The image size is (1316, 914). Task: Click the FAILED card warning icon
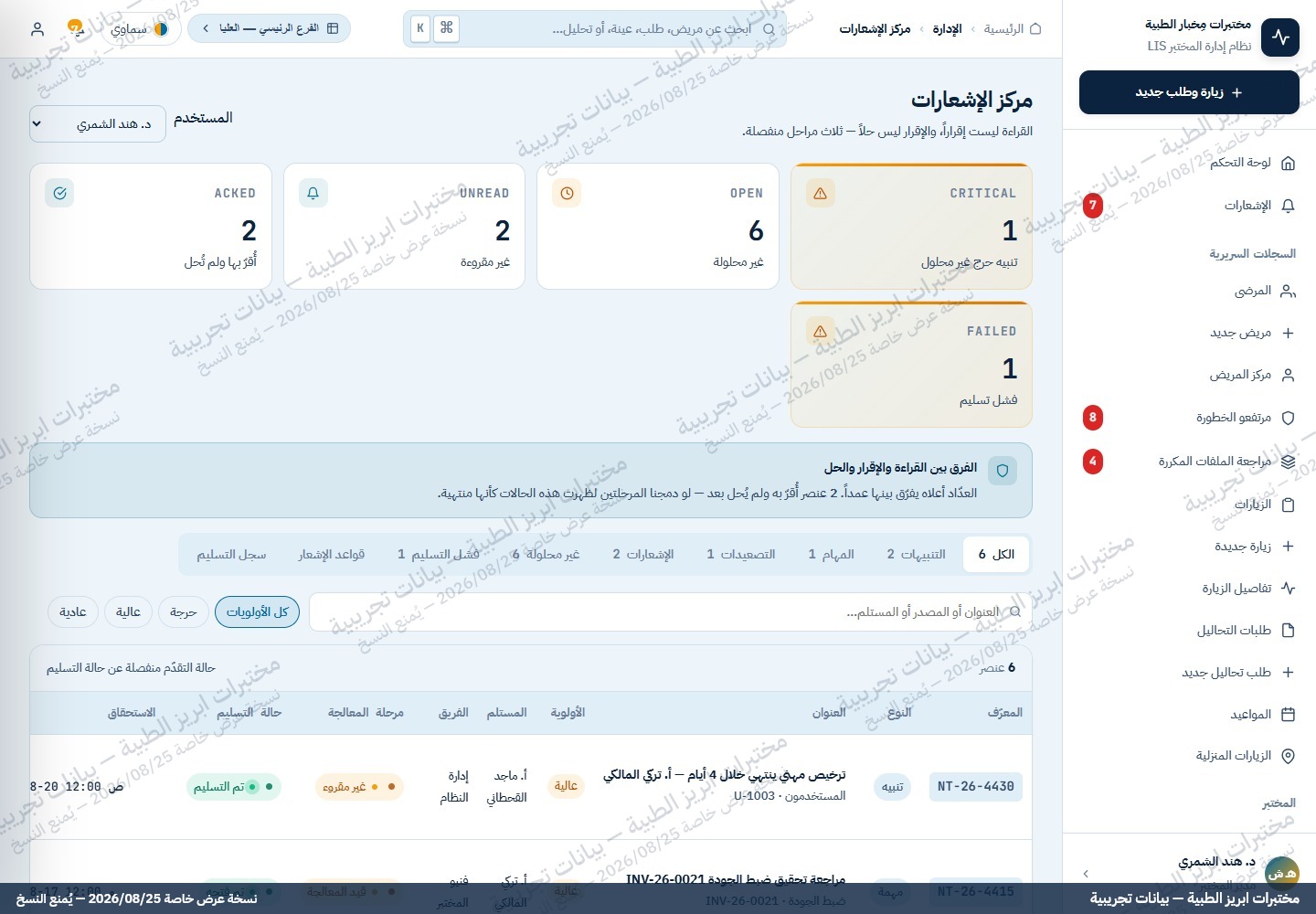coord(820,332)
